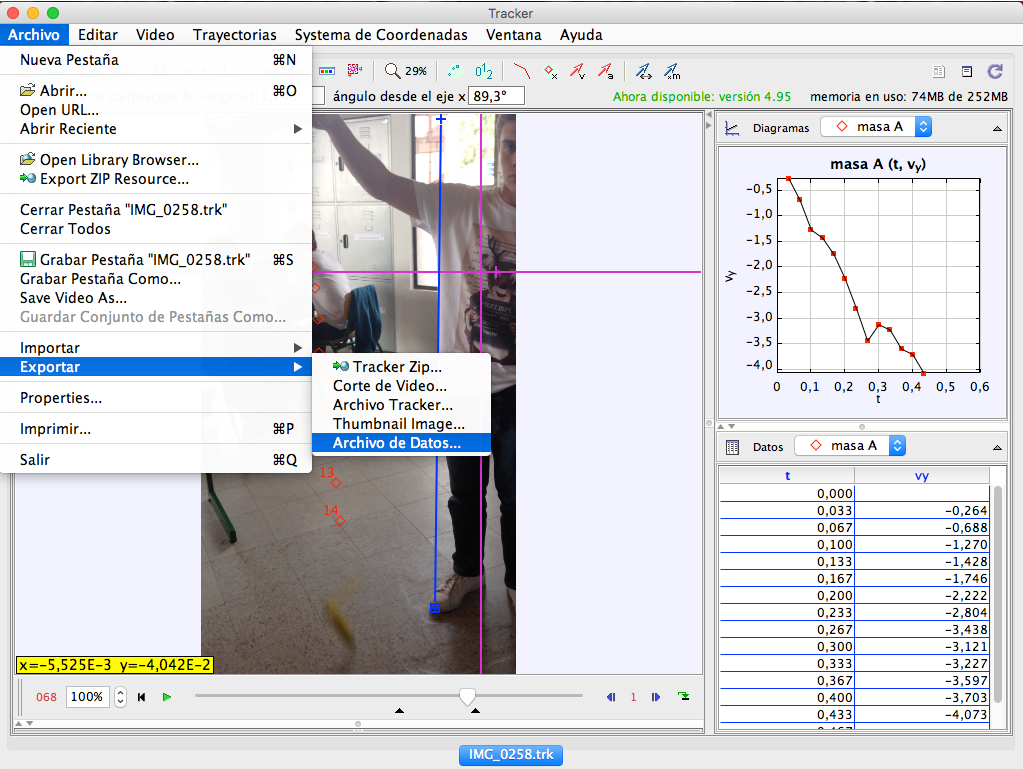Toggle the positions display icon
The height and width of the screenshot is (769, 1023).
click(x=551, y=70)
